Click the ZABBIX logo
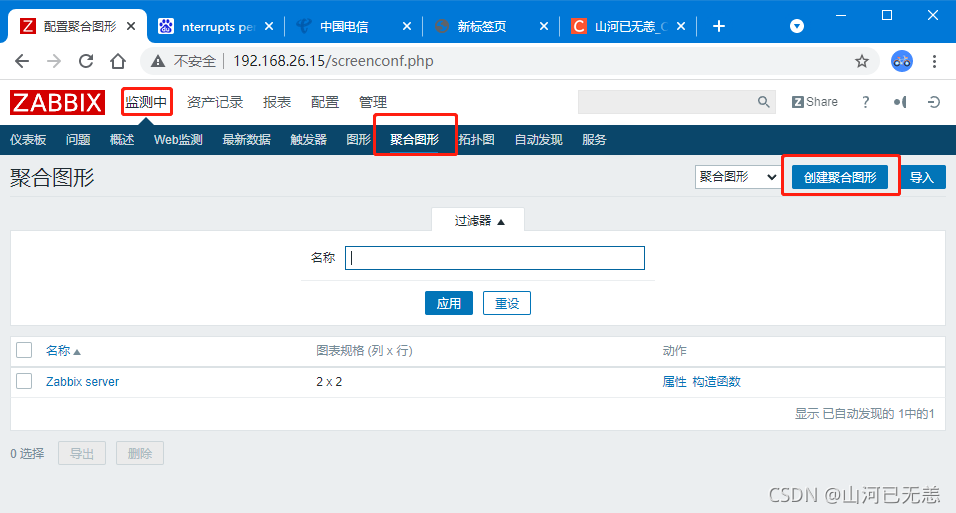The image size is (956, 513). [x=57, y=102]
